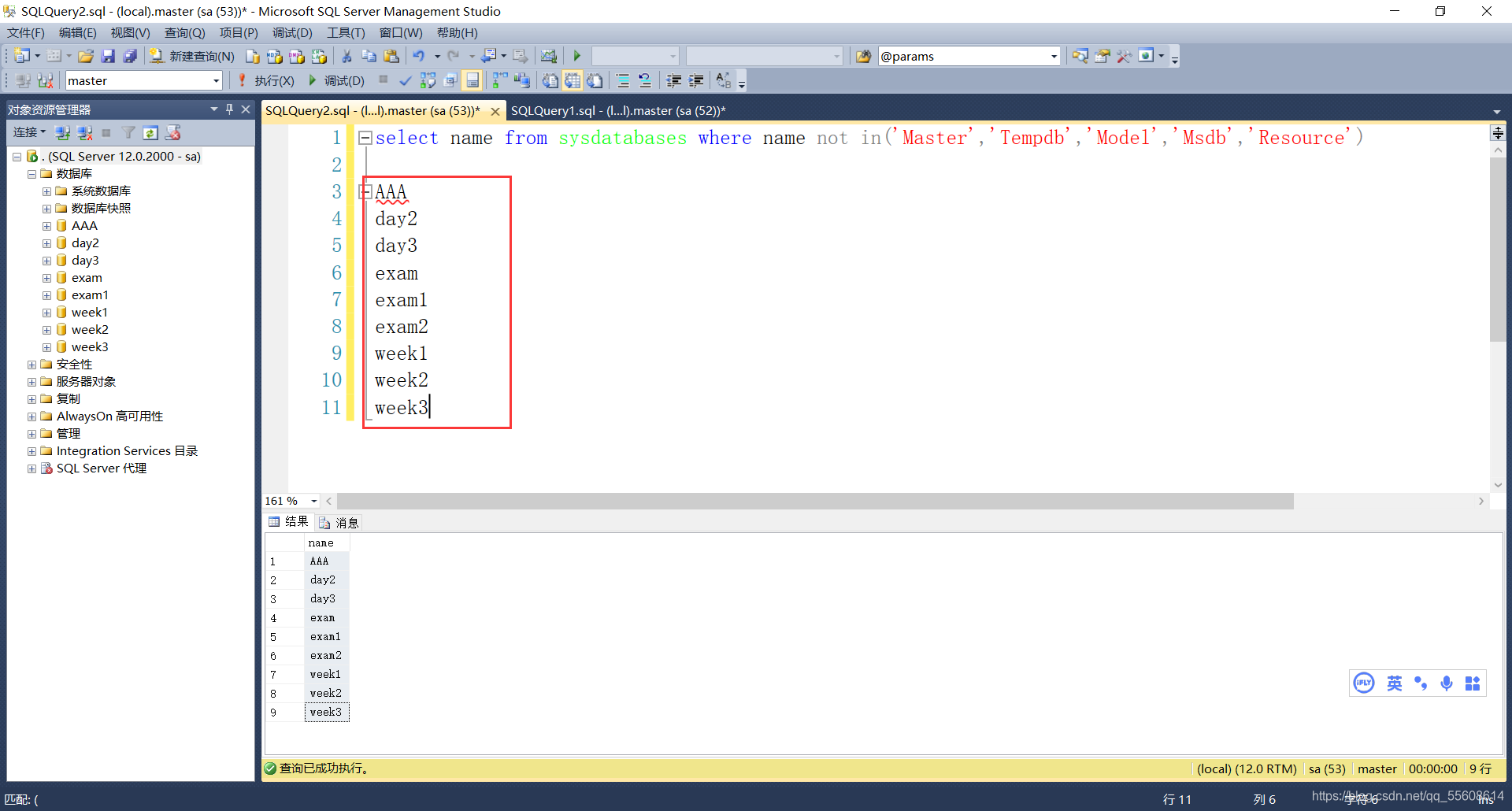Screen dimensions: 1512x811
Task: Click Object Explorer filter funnel icon
Action: point(128,132)
